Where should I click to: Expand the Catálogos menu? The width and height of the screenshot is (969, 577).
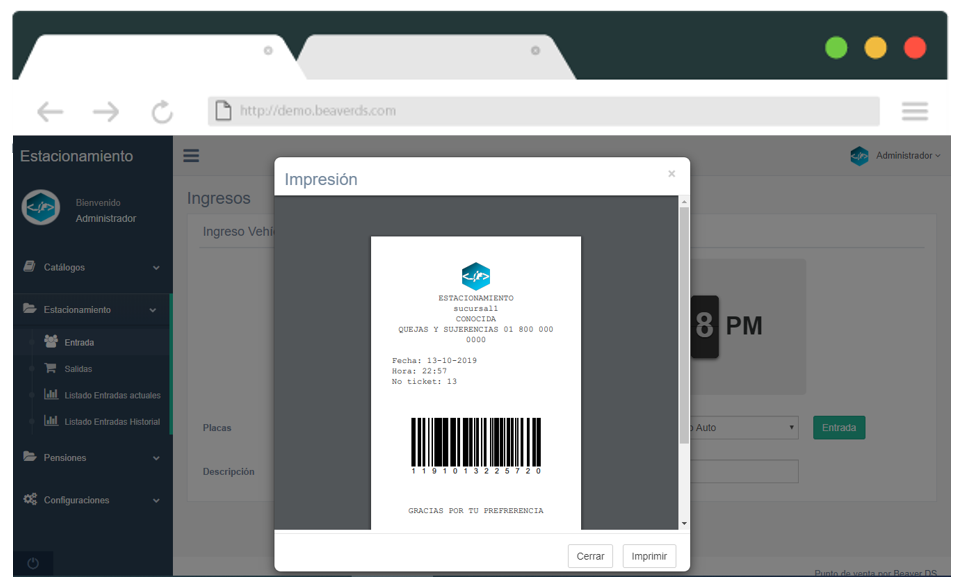click(93, 267)
